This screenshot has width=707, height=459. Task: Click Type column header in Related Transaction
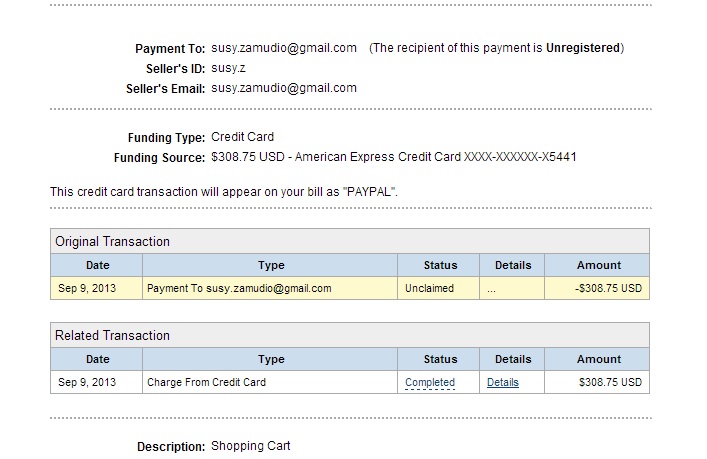tap(271, 359)
